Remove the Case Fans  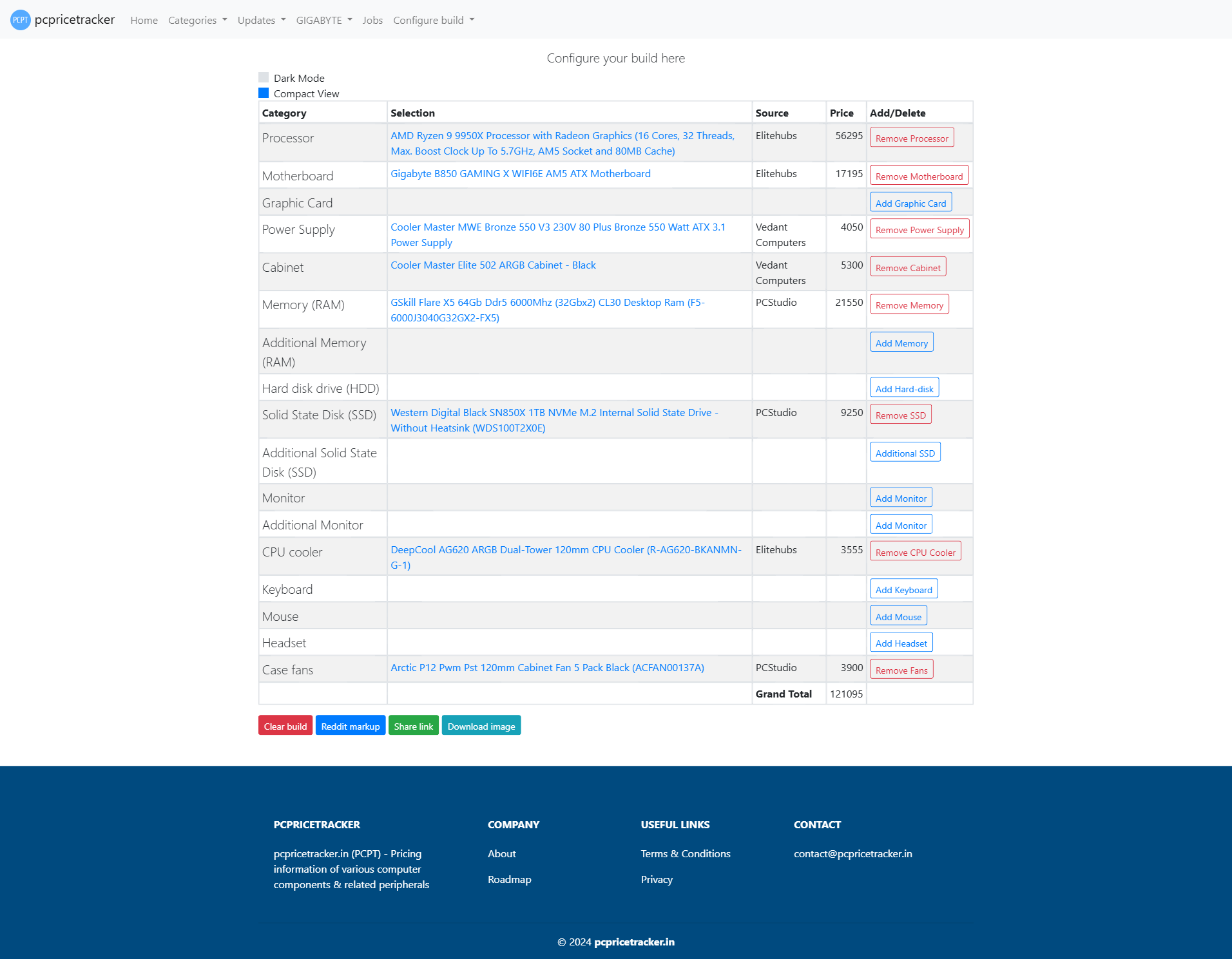[901, 670]
